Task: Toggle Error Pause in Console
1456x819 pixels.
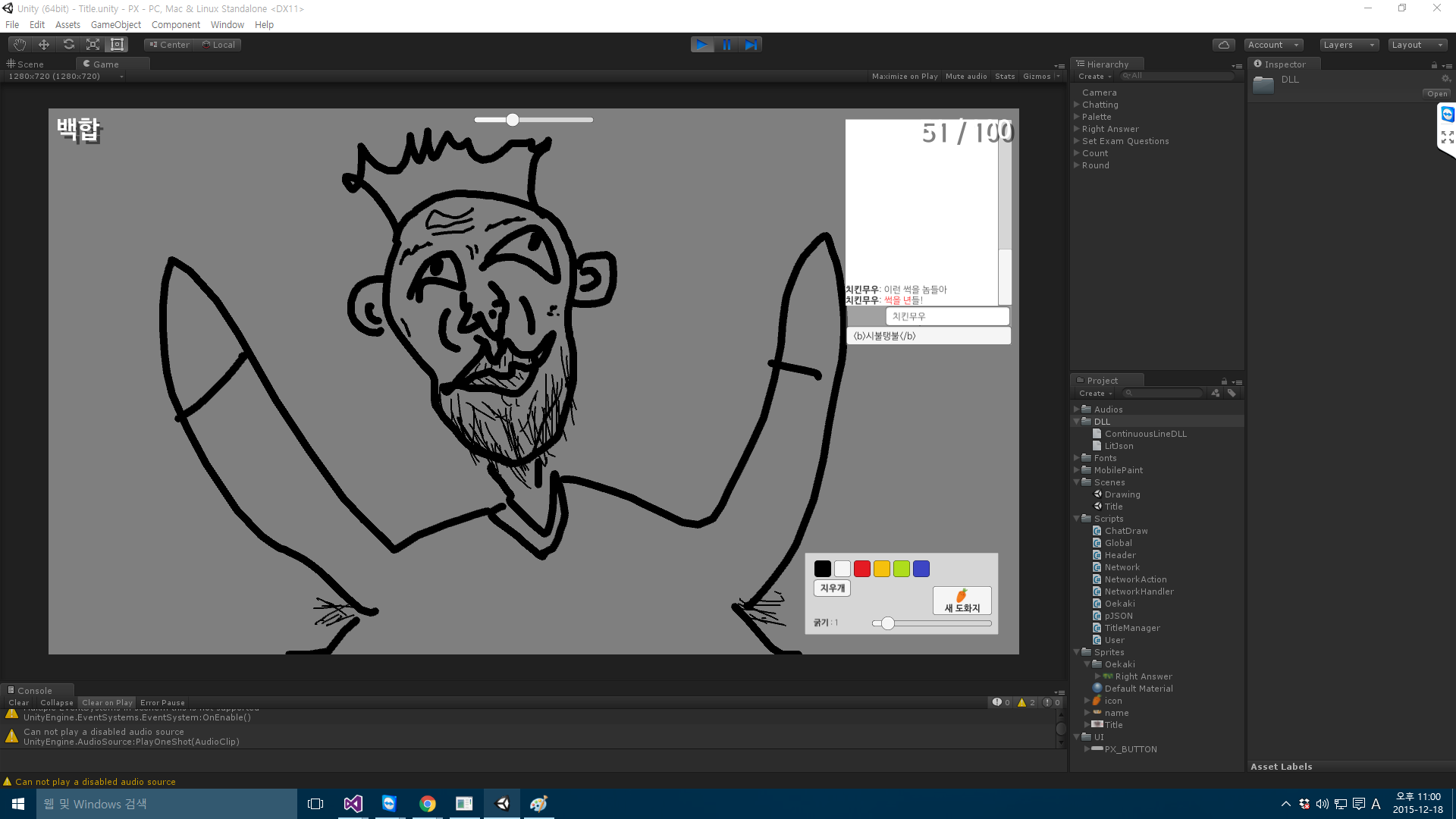Action: point(162,703)
